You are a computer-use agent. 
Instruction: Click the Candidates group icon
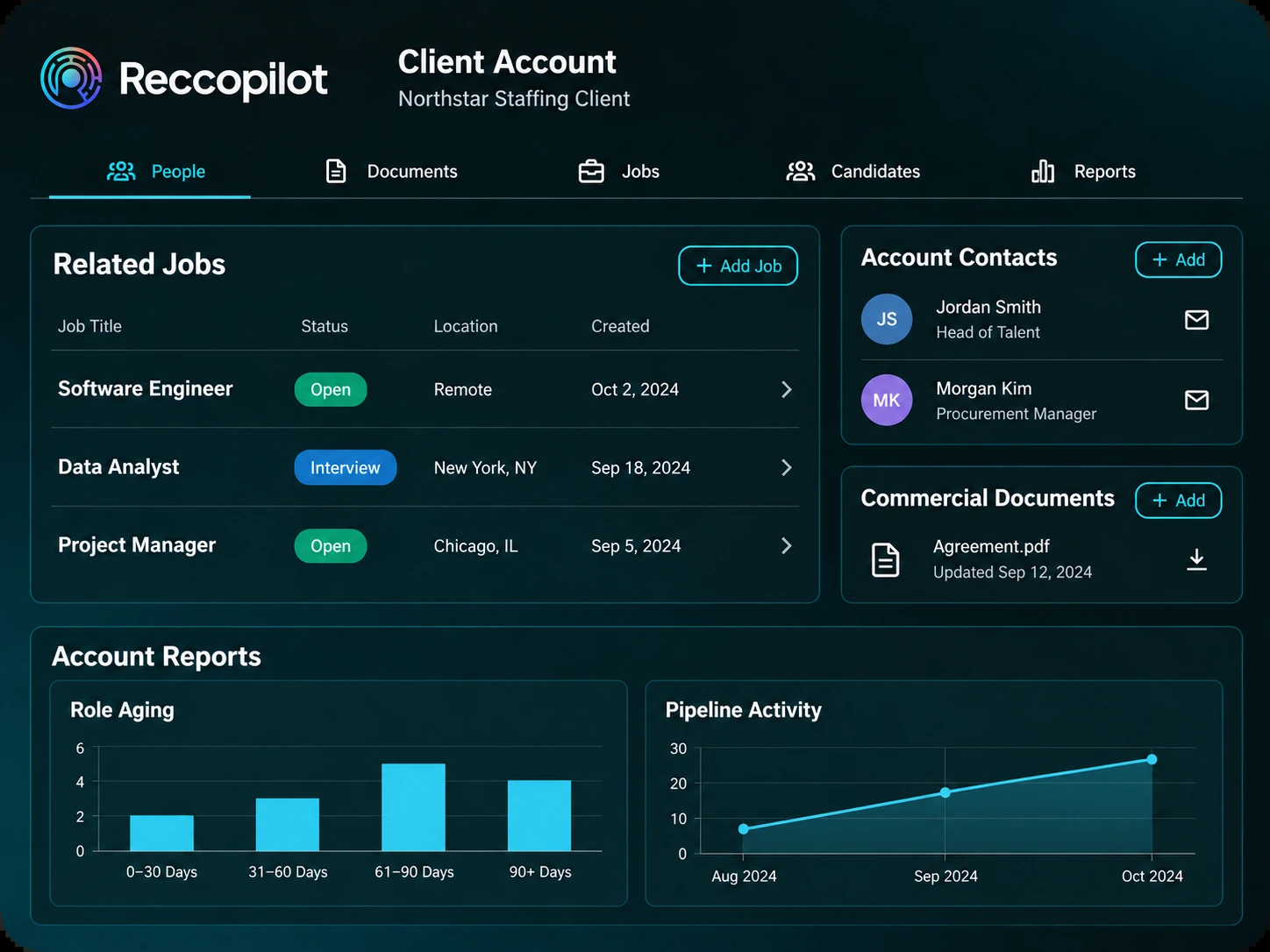(801, 171)
